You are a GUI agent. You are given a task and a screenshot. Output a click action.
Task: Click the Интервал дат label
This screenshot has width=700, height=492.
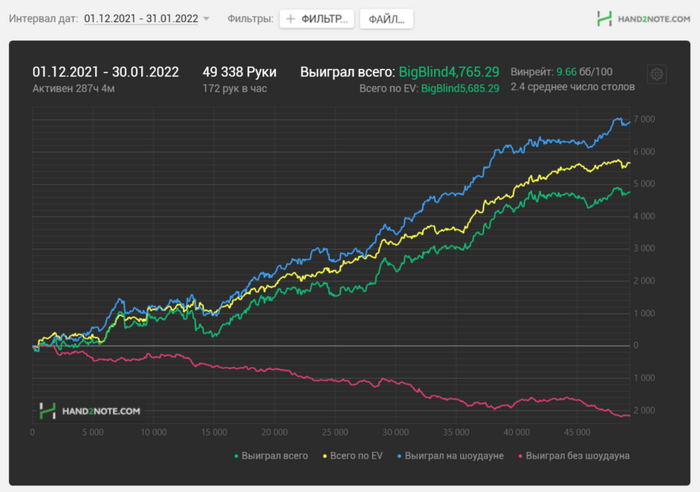(43, 19)
